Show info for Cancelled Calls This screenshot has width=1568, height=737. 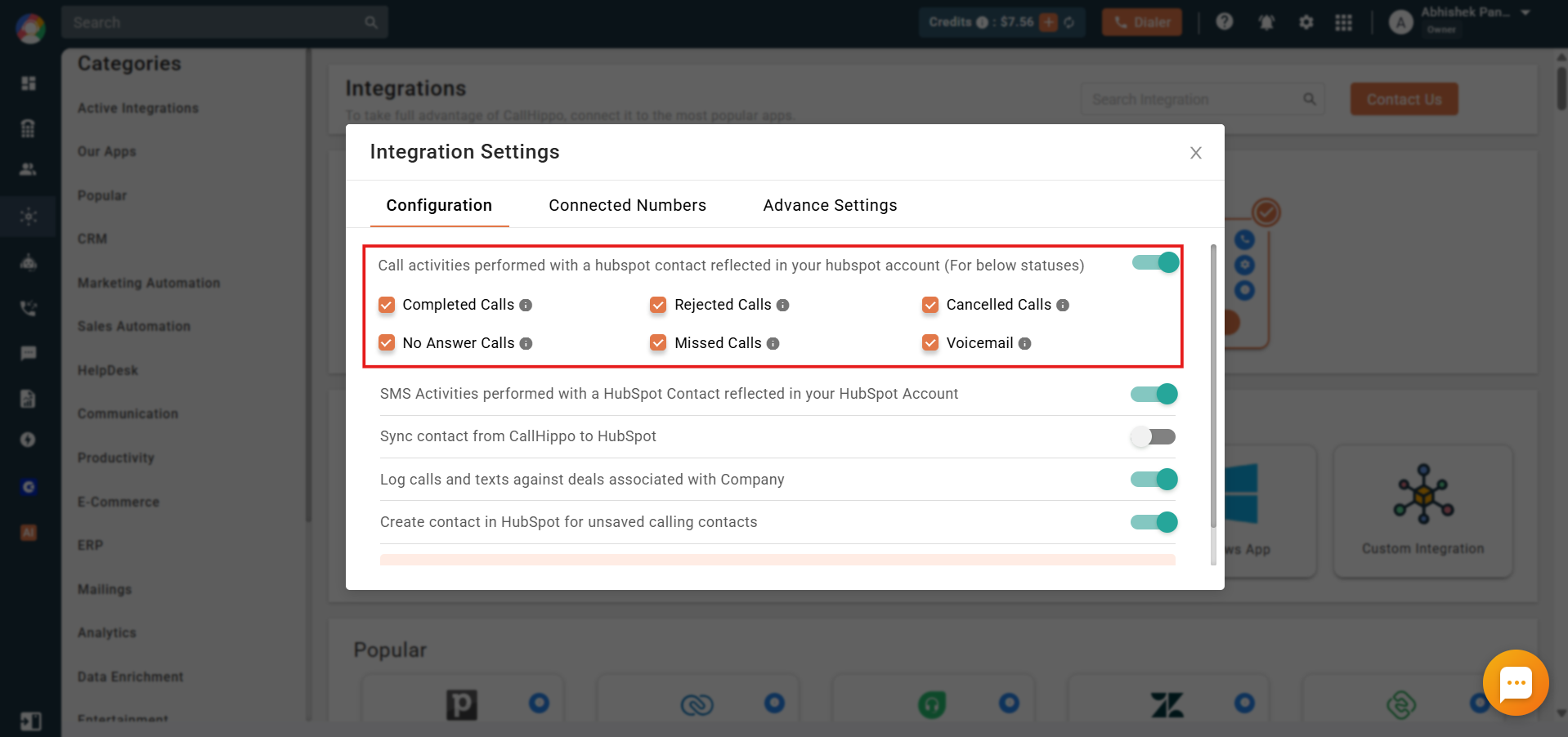click(1063, 305)
